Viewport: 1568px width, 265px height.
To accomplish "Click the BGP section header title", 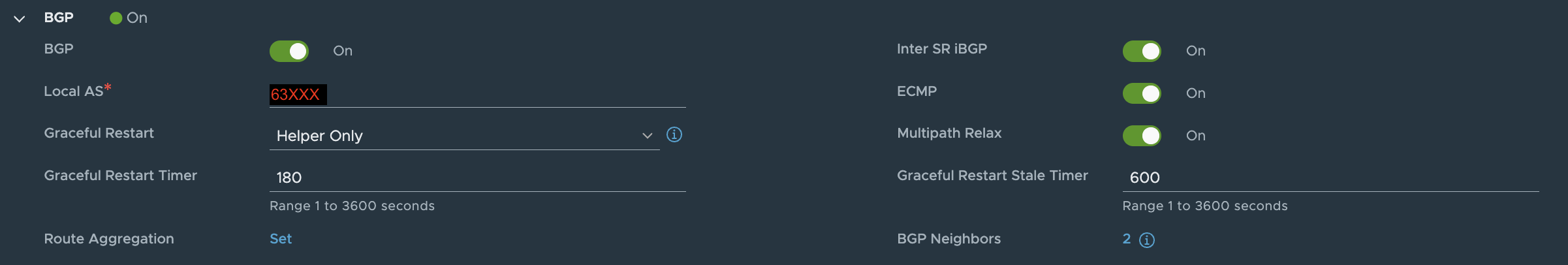I will [59, 18].
